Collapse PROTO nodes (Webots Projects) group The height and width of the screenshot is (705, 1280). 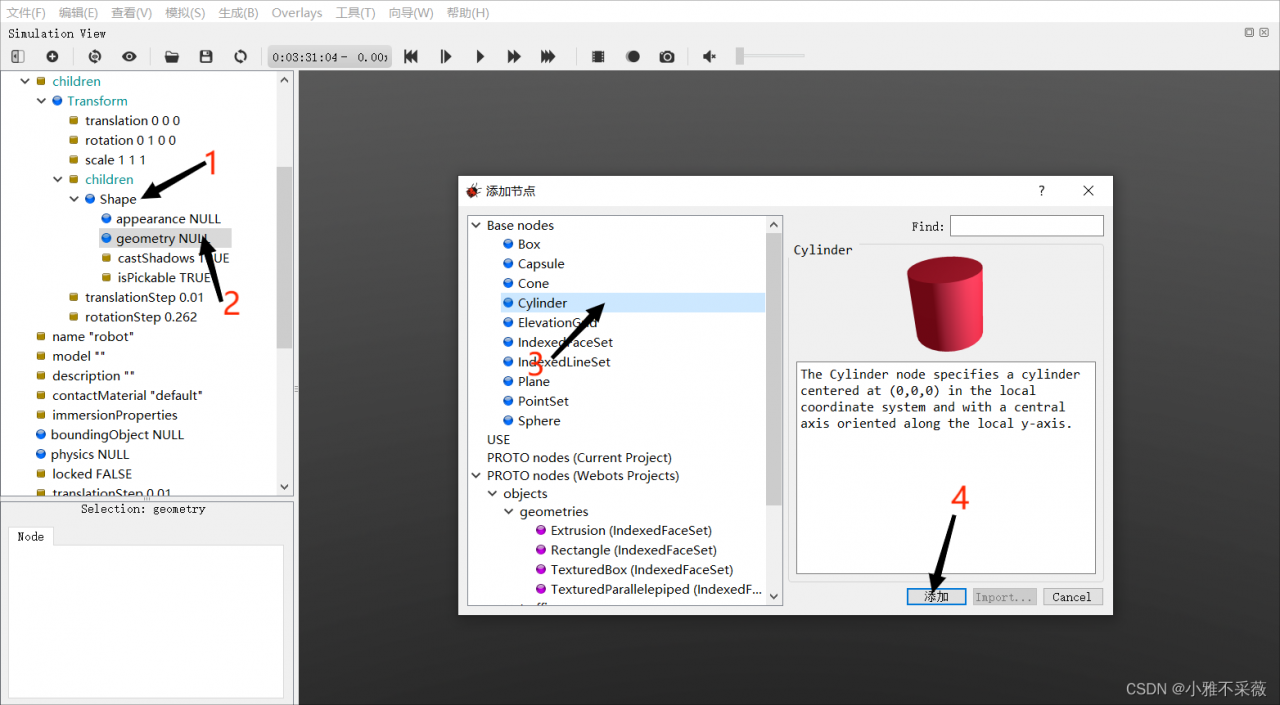pyautogui.click(x=475, y=476)
